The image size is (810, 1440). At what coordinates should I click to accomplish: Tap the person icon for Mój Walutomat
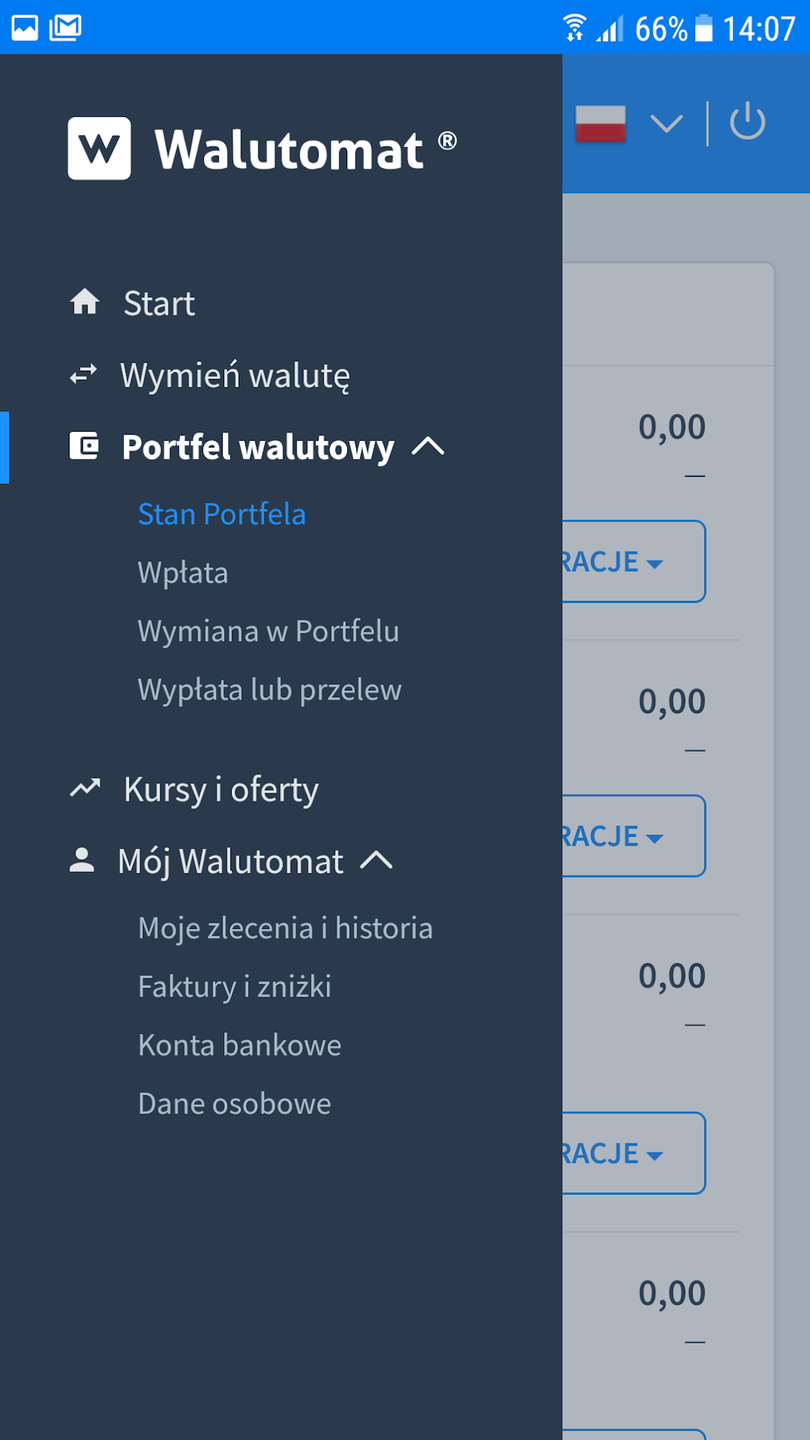(82, 860)
